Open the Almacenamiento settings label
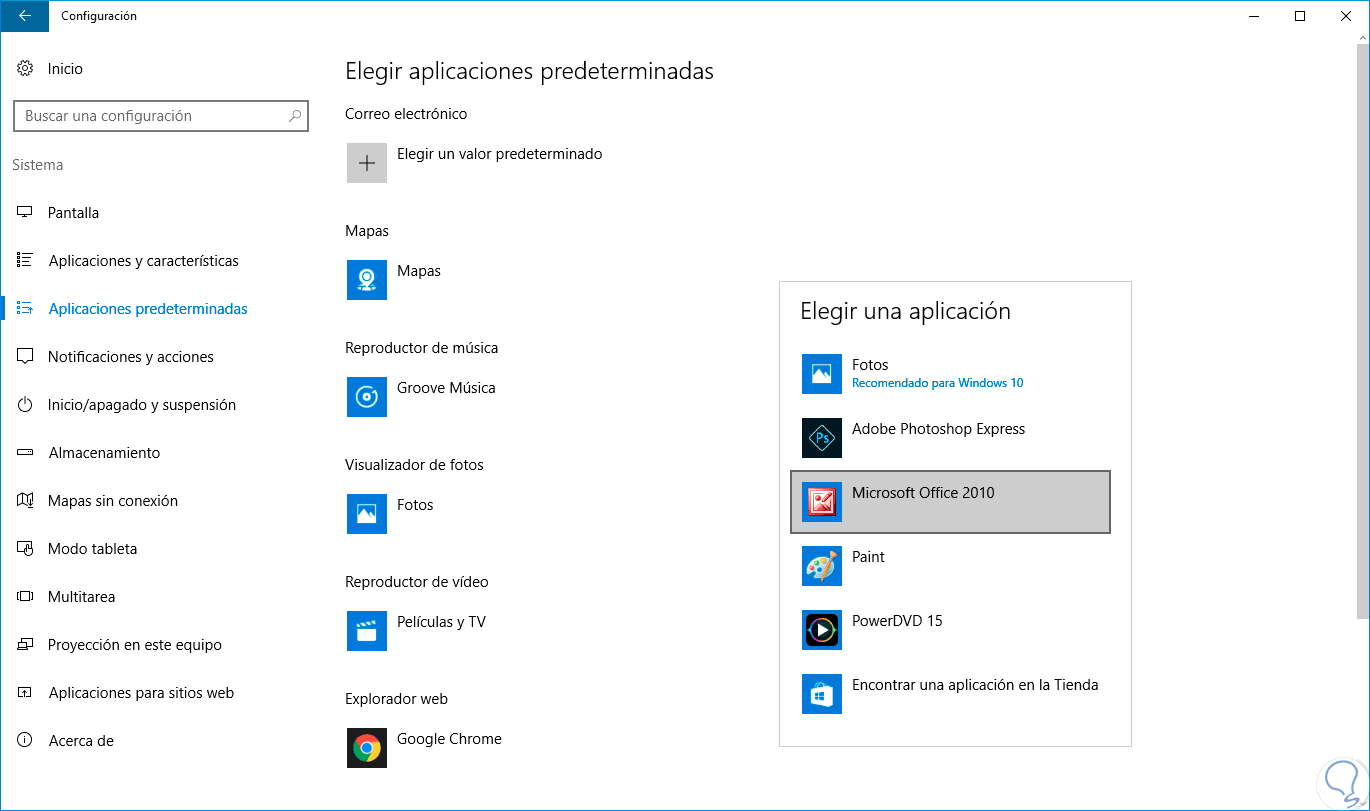The width and height of the screenshot is (1370, 811). (104, 453)
